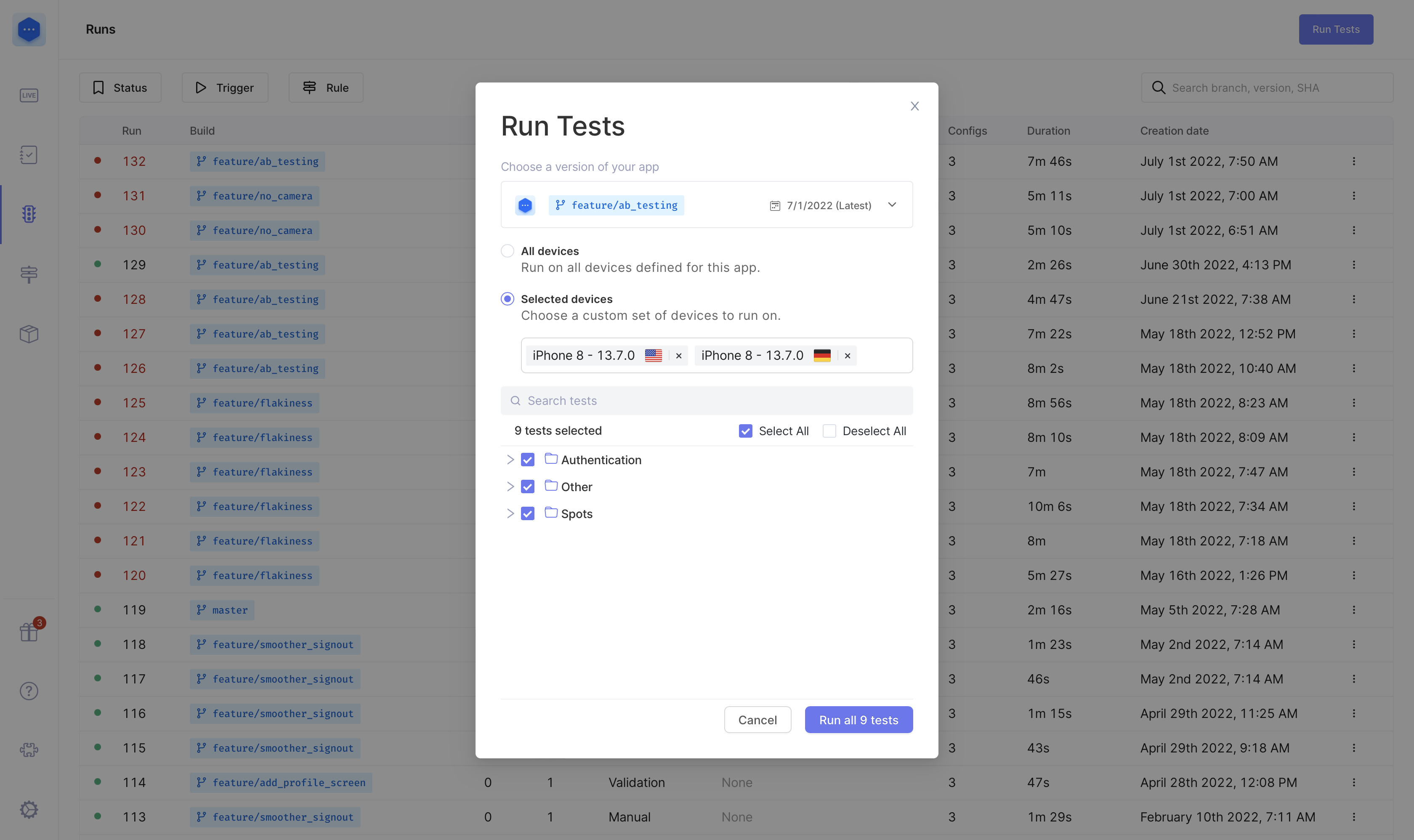Screen dimensions: 1414x840
Task: Open the Status filter menu
Action: pyautogui.click(x=120, y=88)
